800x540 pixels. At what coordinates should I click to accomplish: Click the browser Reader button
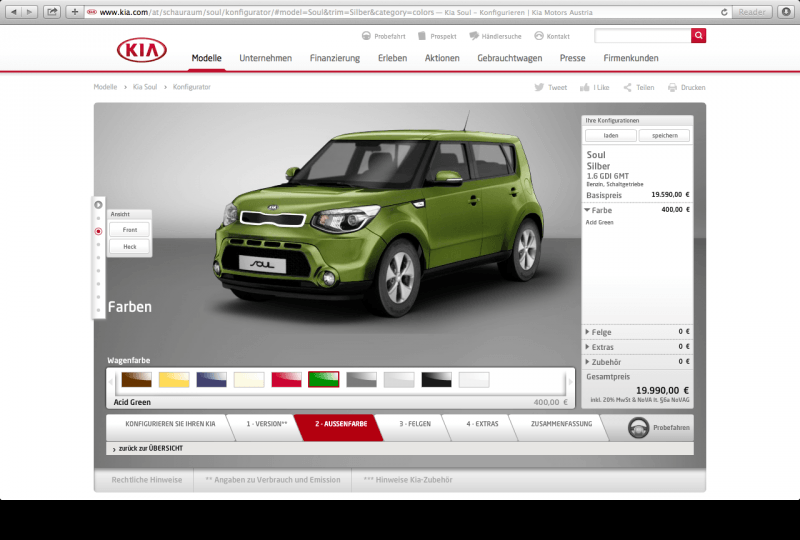point(752,12)
